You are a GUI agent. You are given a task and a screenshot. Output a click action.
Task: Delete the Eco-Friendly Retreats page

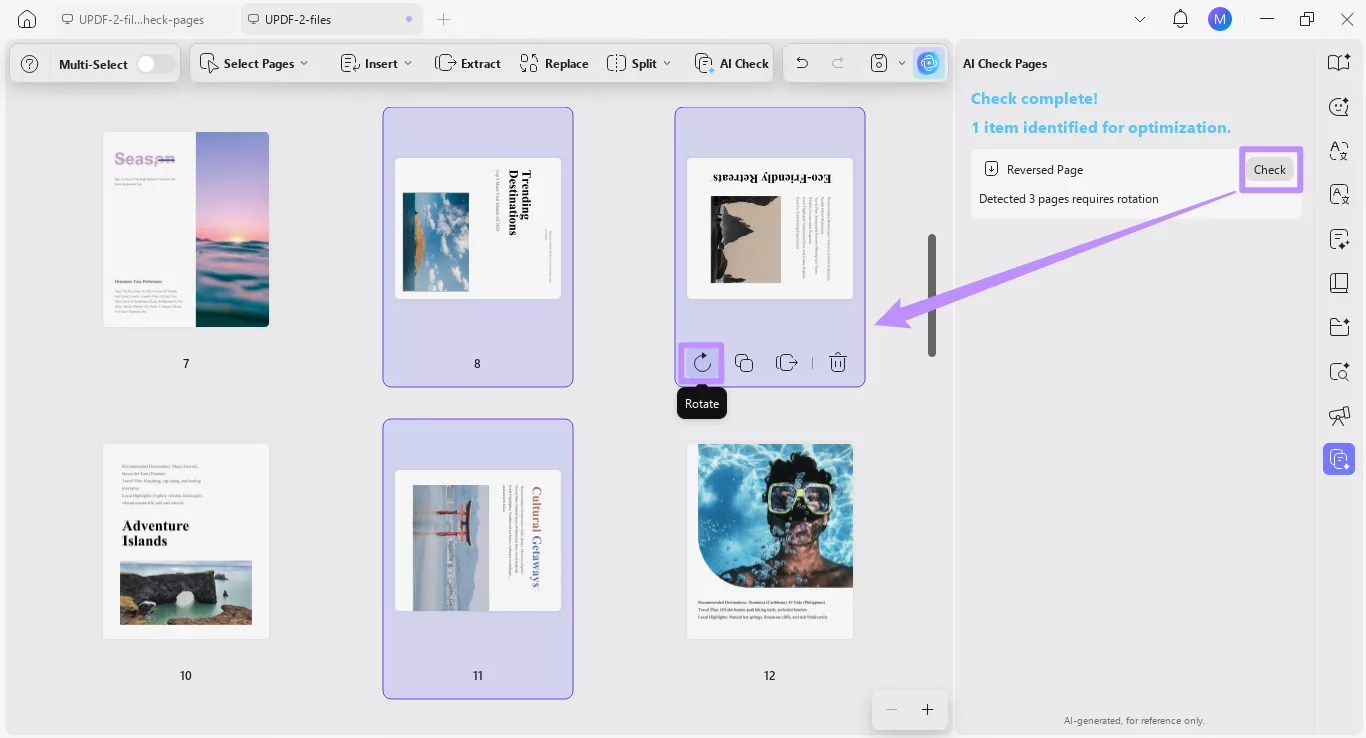pos(838,363)
